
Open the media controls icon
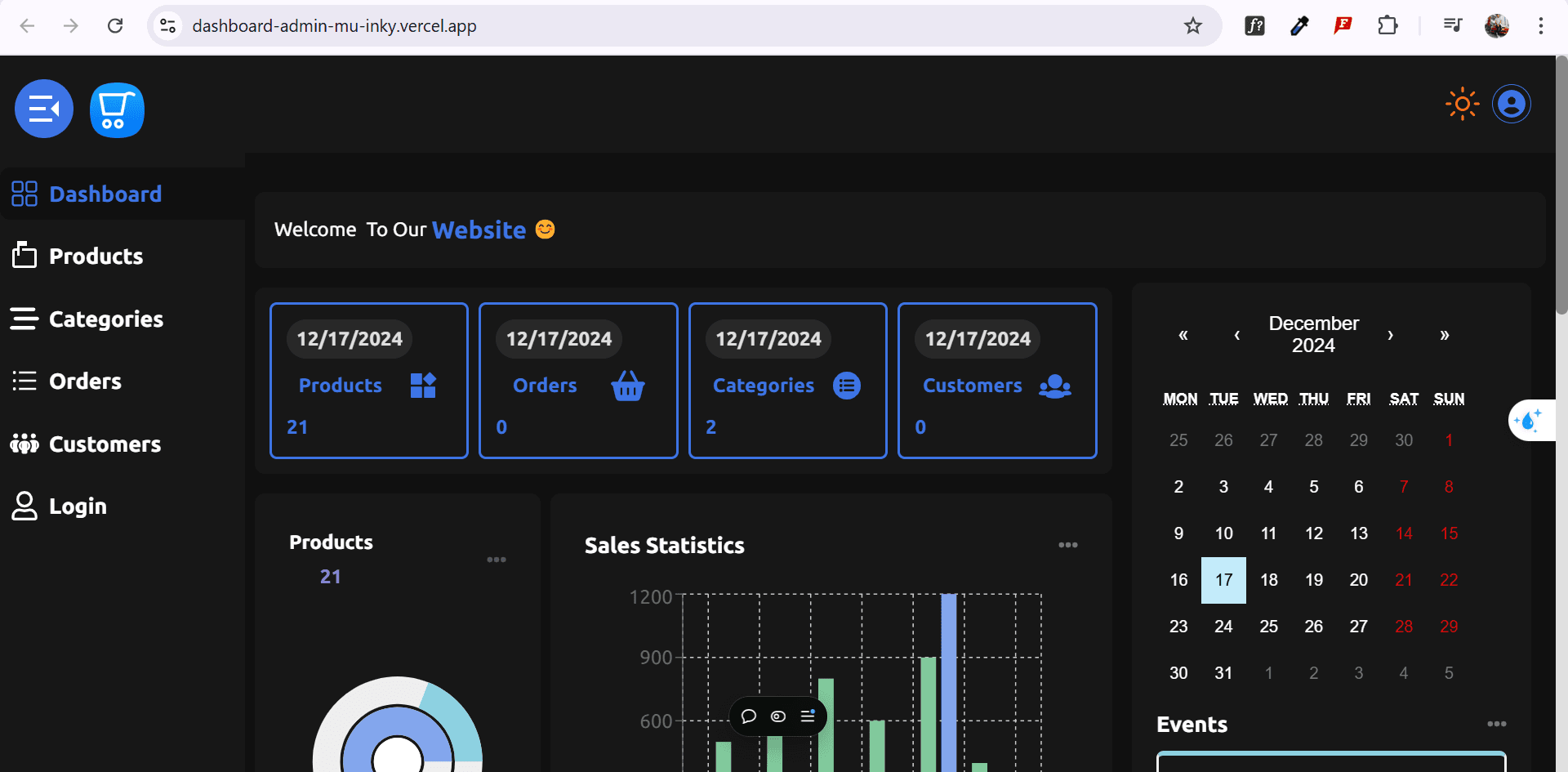[x=1453, y=26]
